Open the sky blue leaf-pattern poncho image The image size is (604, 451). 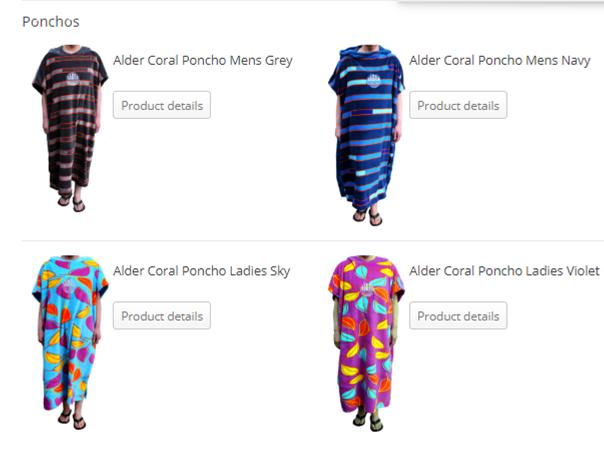coord(70,342)
